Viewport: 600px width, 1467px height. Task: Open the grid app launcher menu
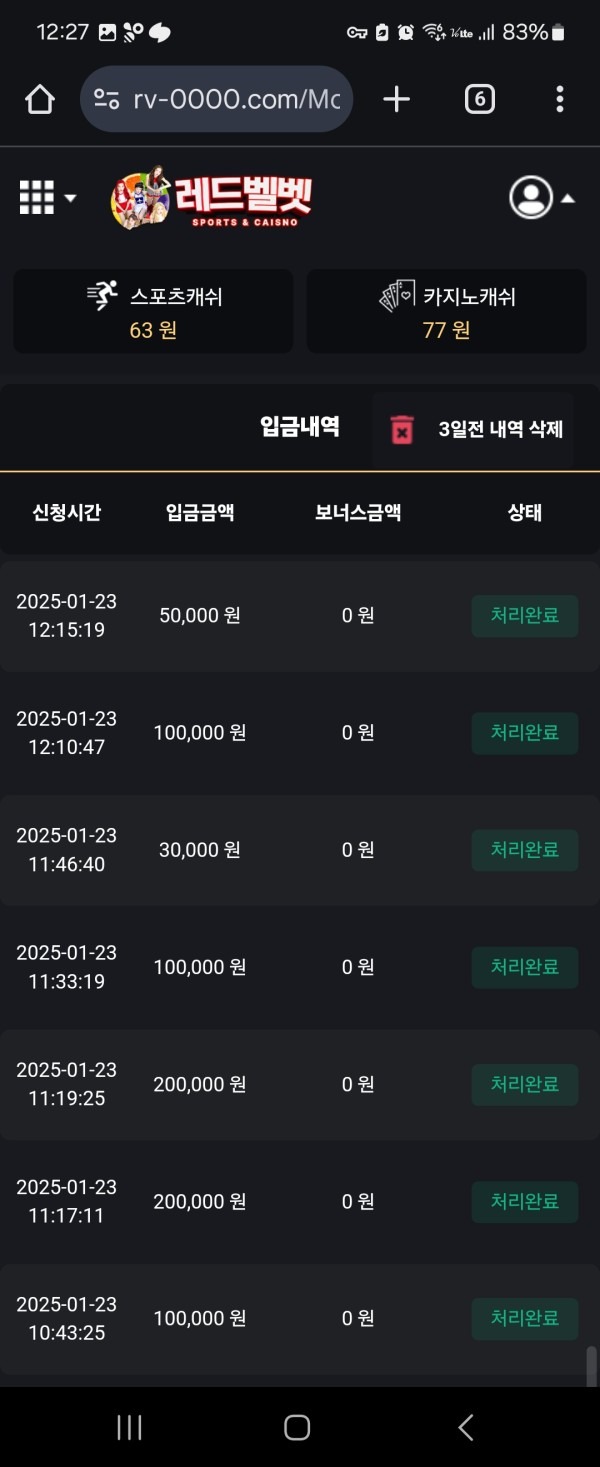[35, 197]
